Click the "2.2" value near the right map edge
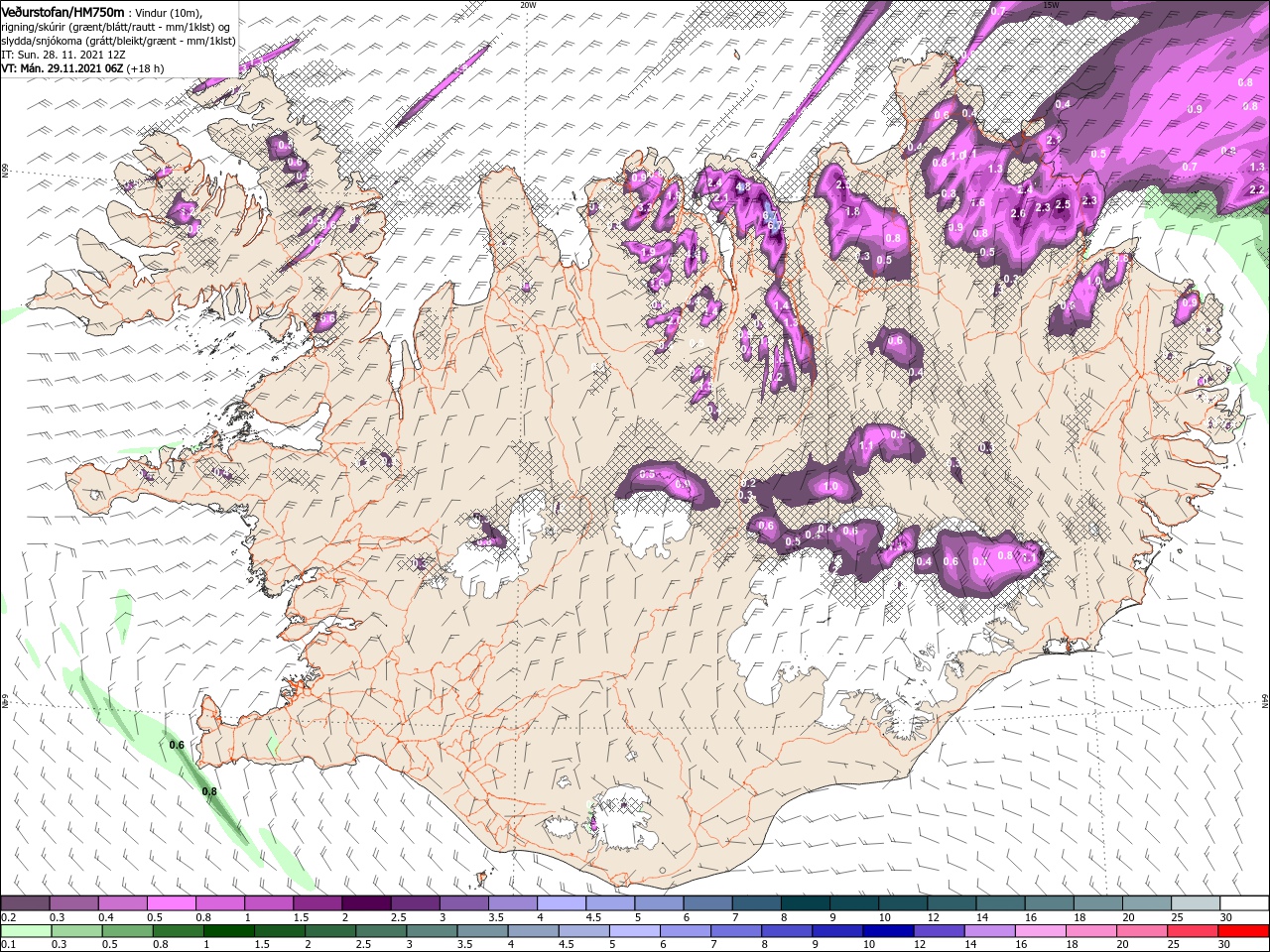The image size is (1270, 952). [x=1257, y=189]
